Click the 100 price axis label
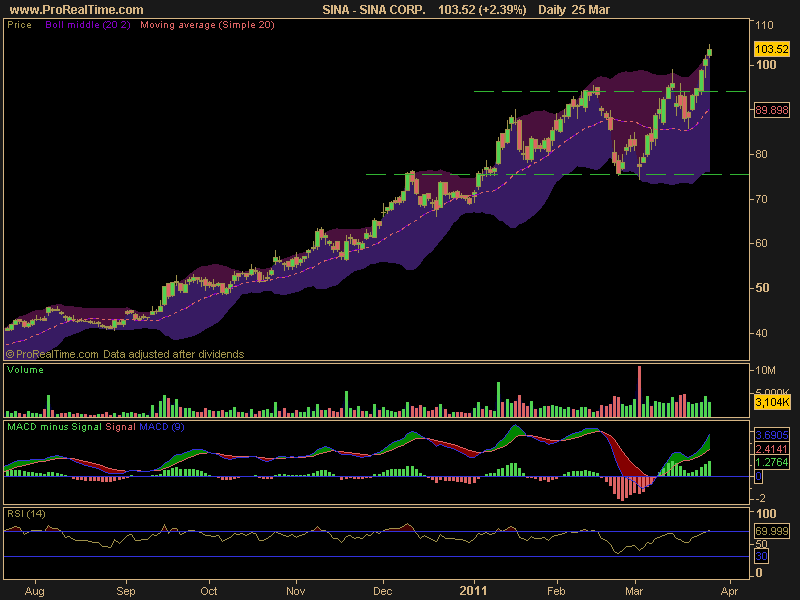Screen dimensions: 800x600 (x=766, y=65)
